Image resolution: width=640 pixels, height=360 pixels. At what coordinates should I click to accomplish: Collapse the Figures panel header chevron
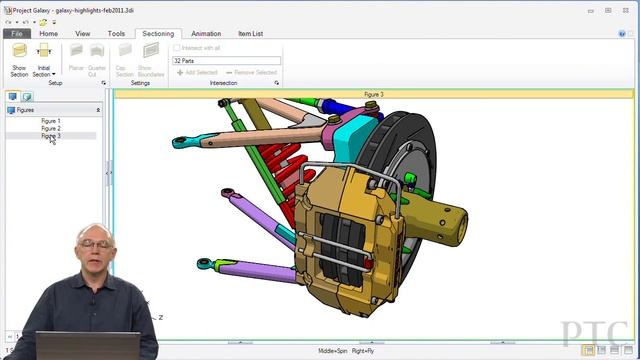98,110
